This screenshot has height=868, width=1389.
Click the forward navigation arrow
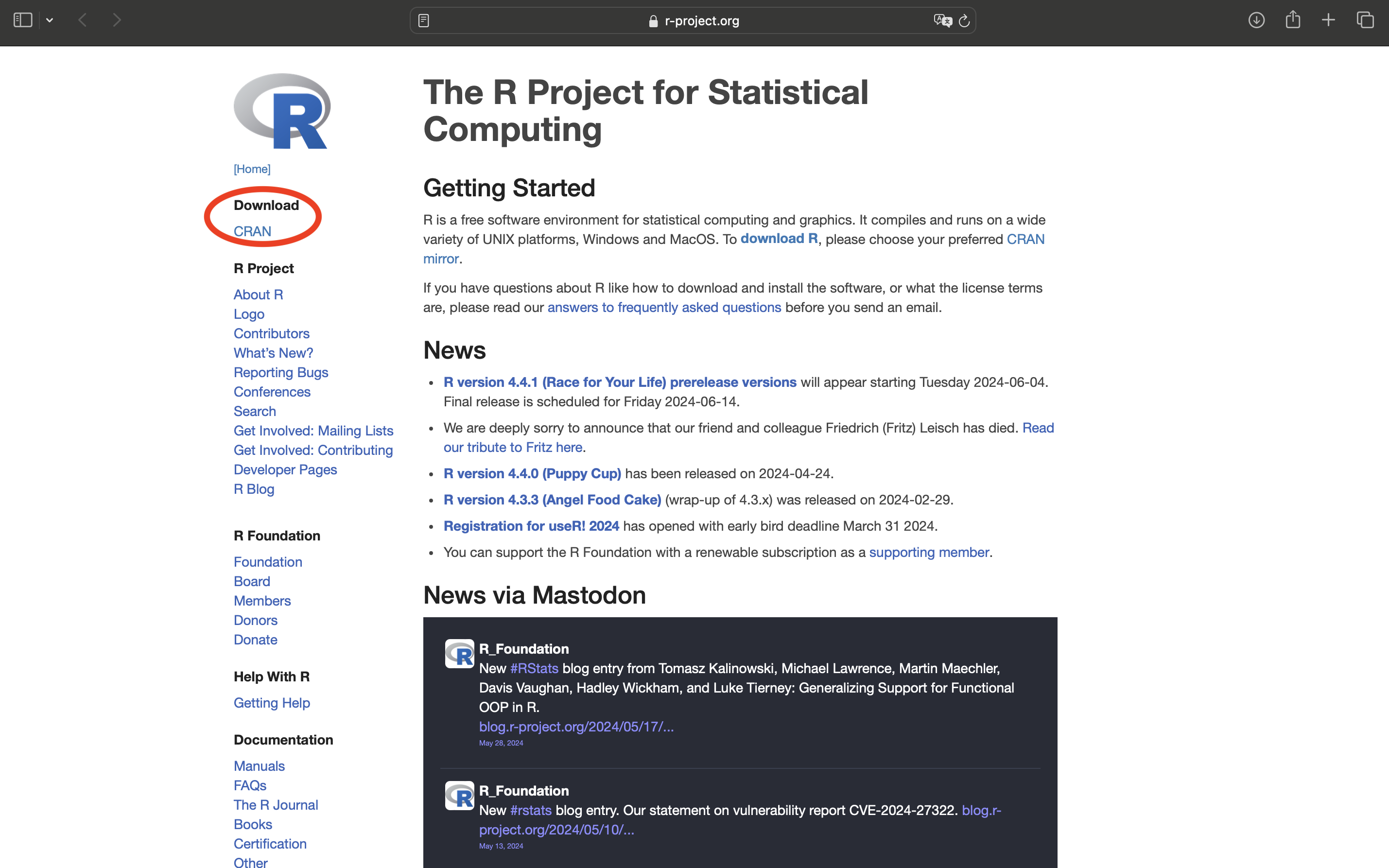click(117, 20)
